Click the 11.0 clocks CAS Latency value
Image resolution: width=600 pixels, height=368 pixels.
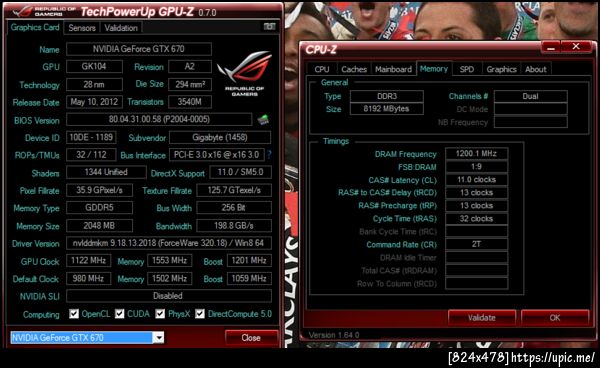point(477,179)
